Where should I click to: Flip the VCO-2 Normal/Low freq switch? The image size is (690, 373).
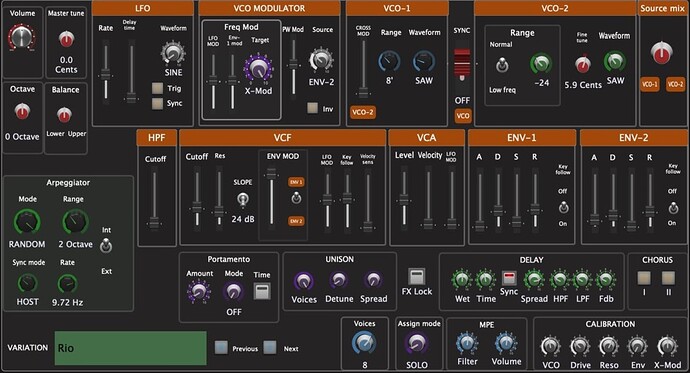pyautogui.click(x=502, y=66)
